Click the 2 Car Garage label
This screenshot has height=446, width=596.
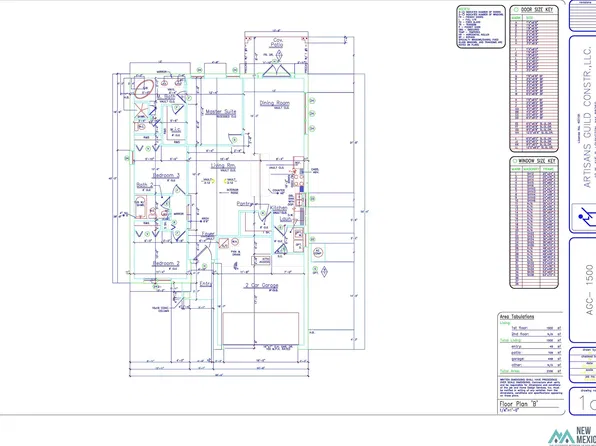coord(261,286)
